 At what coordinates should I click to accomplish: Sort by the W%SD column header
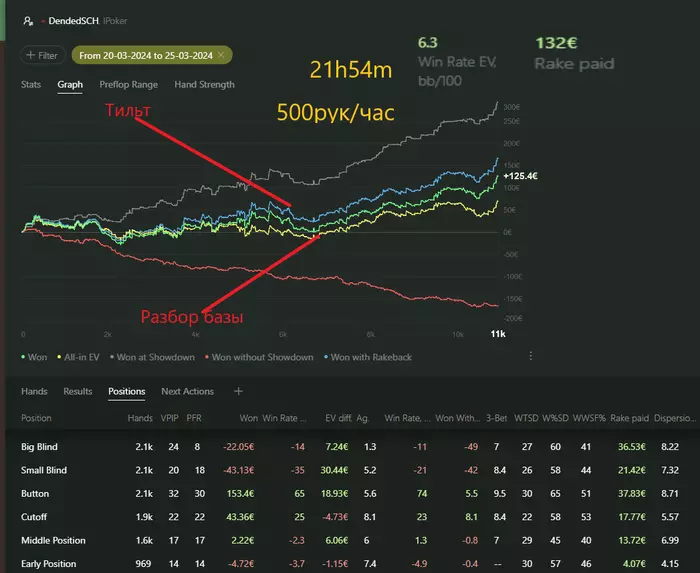[555, 418]
